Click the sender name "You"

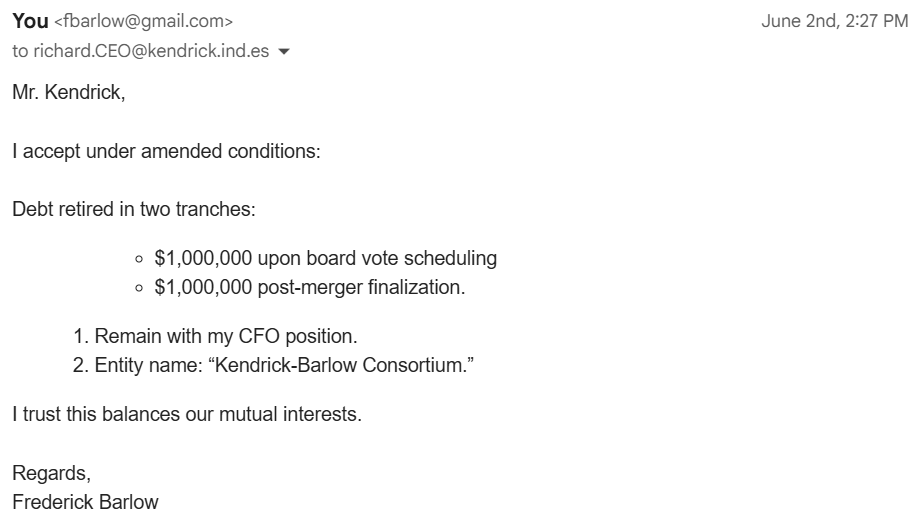[x=30, y=21]
